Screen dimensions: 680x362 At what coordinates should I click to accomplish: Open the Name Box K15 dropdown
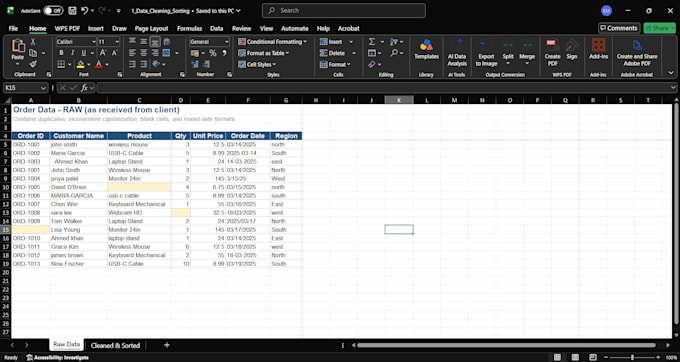click(x=43, y=88)
